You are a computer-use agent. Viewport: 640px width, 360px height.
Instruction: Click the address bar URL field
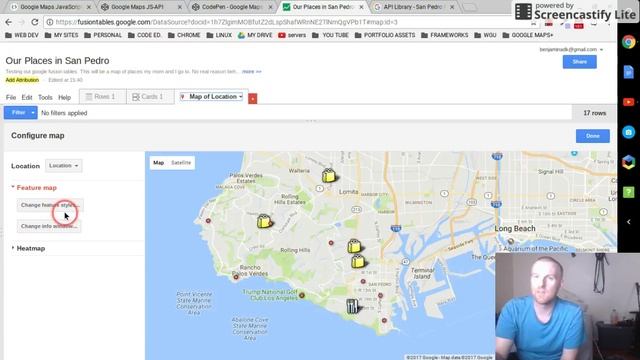point(286,22)
